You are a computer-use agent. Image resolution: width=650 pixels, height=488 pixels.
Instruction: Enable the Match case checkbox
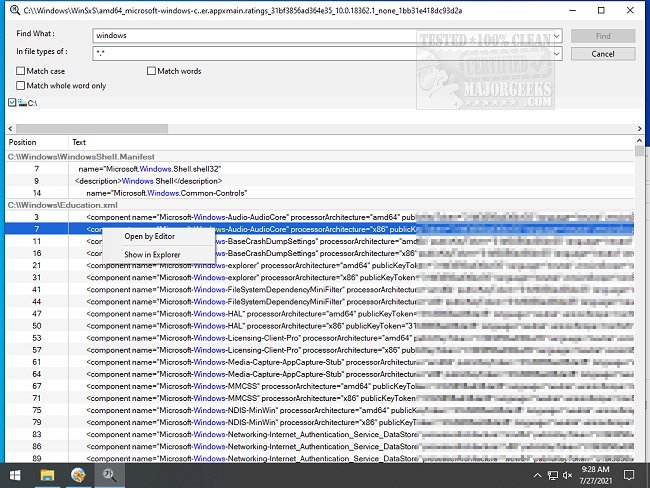(20, 71)
